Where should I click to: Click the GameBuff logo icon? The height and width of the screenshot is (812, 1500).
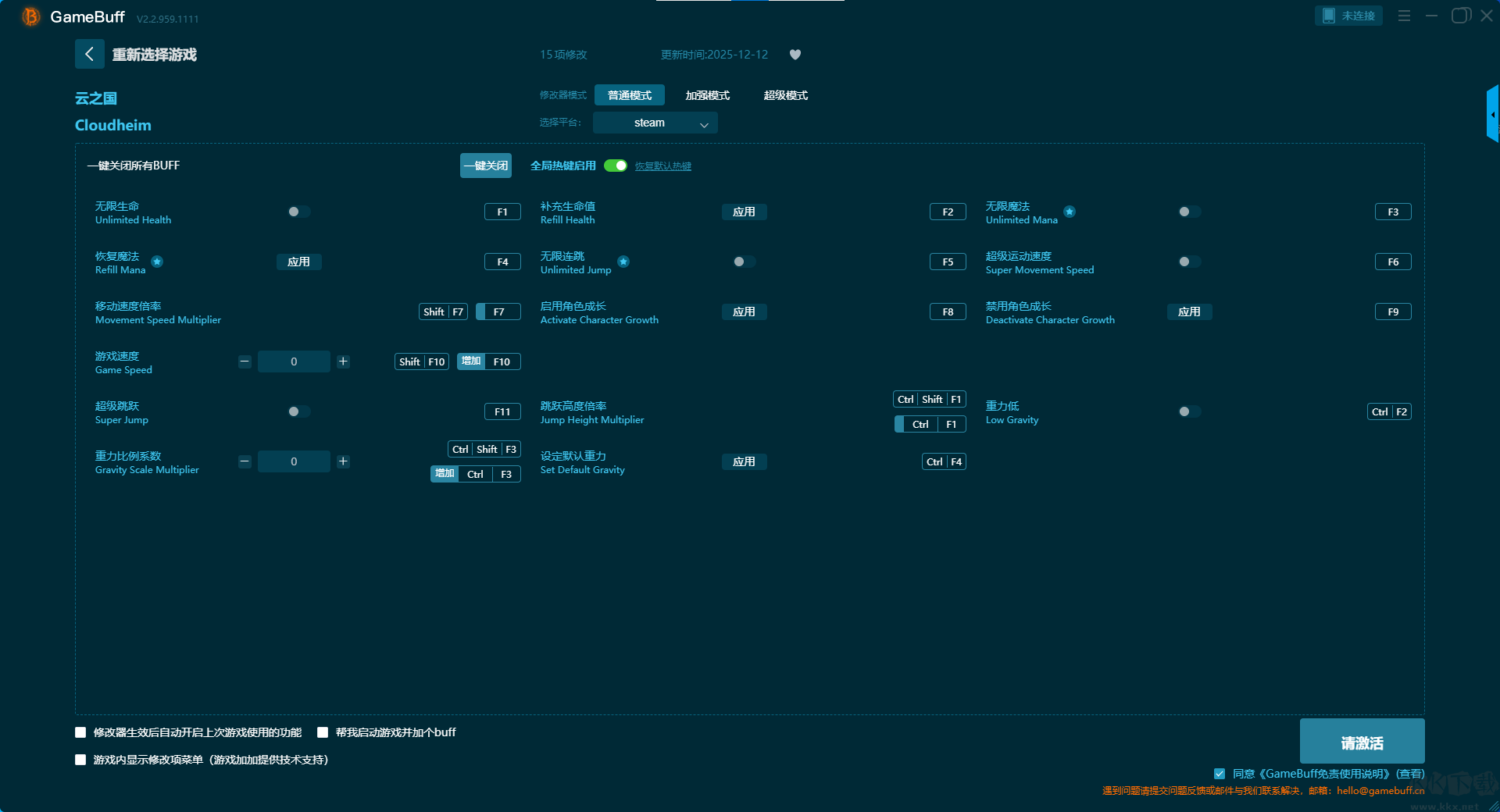pos(30,16)
